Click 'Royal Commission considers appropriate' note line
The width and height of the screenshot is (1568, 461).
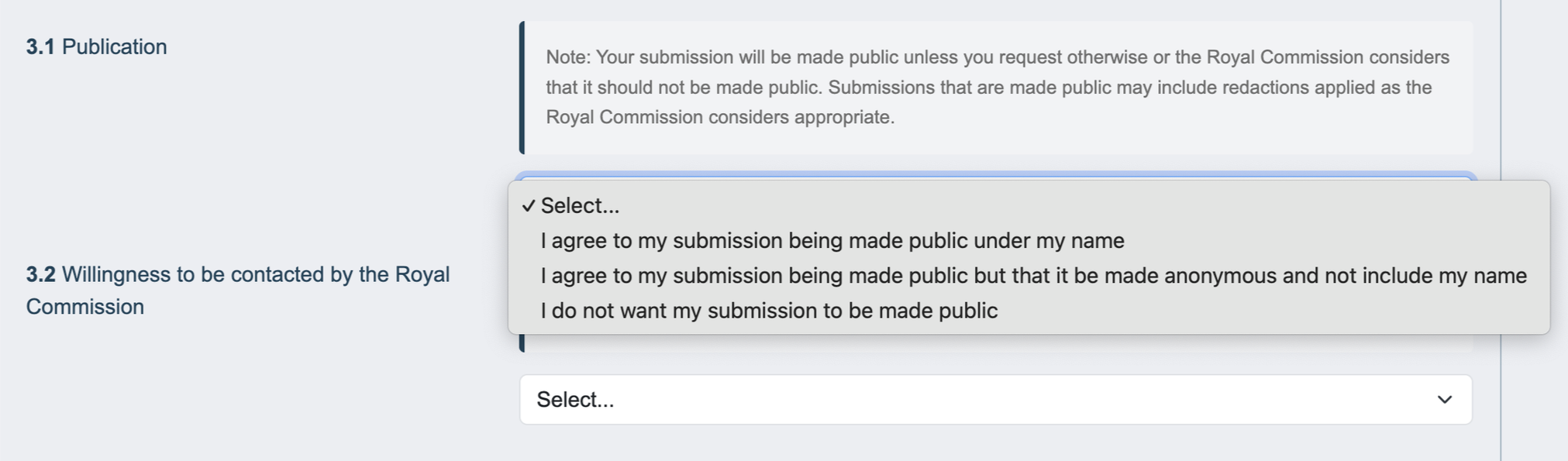(719, 118)
